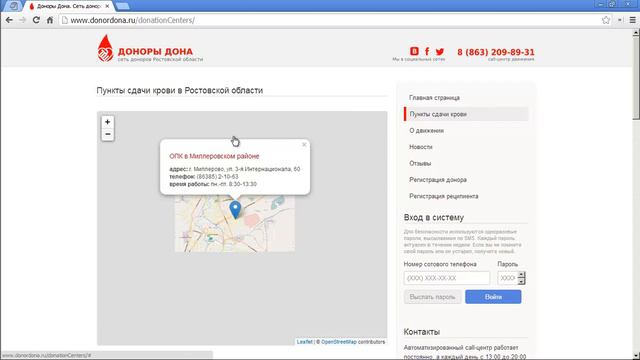Open the VK social network icon
The width and height of the screenshot is (640, 360).
(x=414, y=51)
